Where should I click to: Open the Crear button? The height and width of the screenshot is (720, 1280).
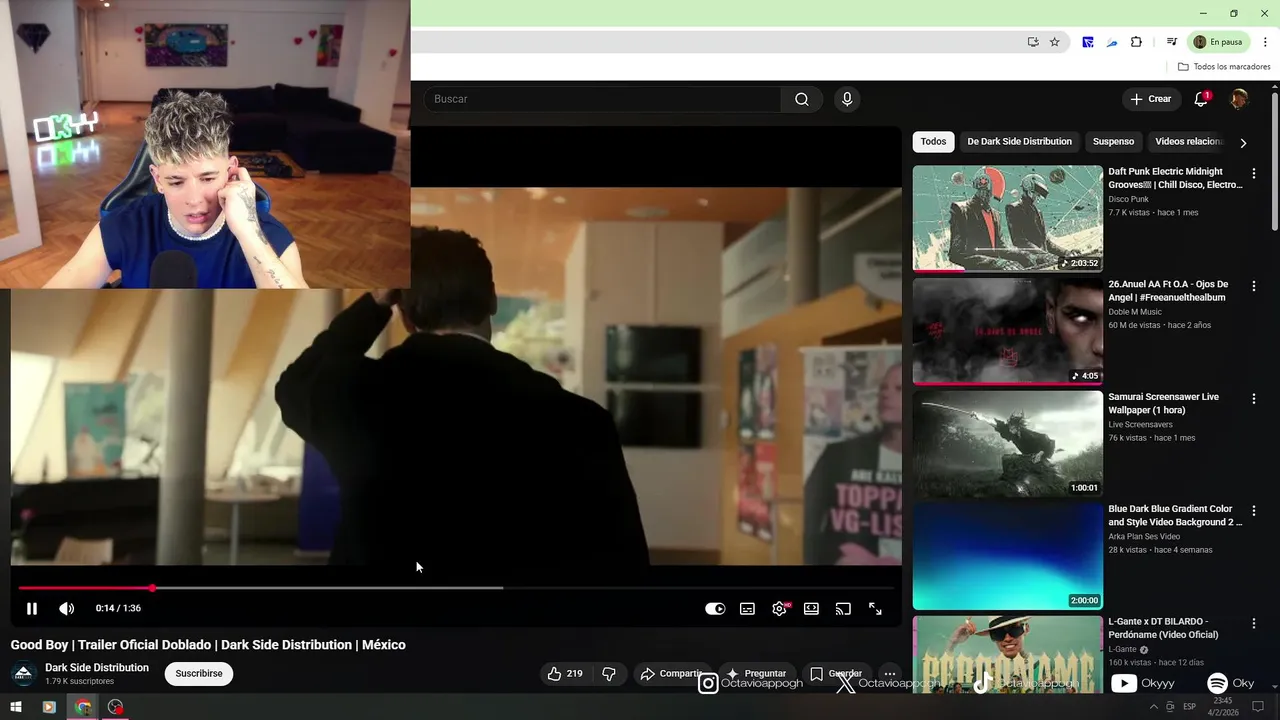coord(1151,99)
